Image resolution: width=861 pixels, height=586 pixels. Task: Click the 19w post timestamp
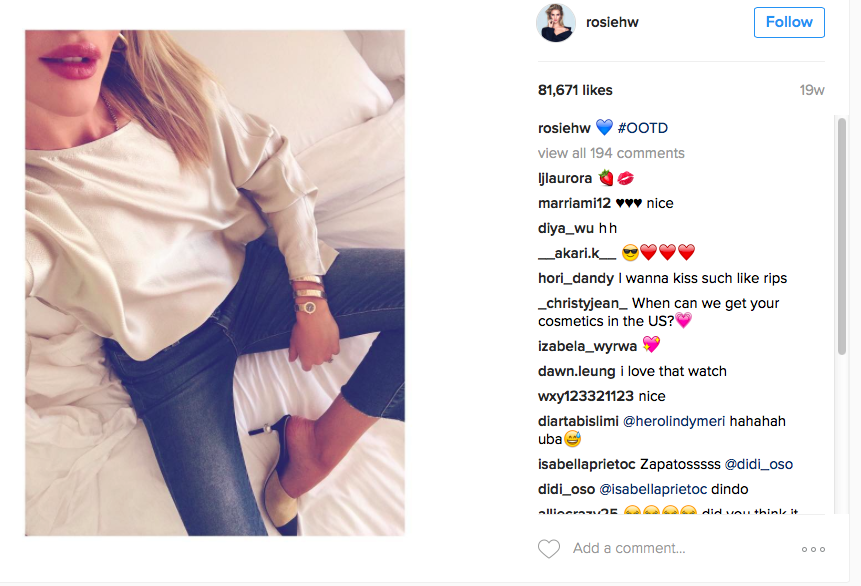coord(812,90)
